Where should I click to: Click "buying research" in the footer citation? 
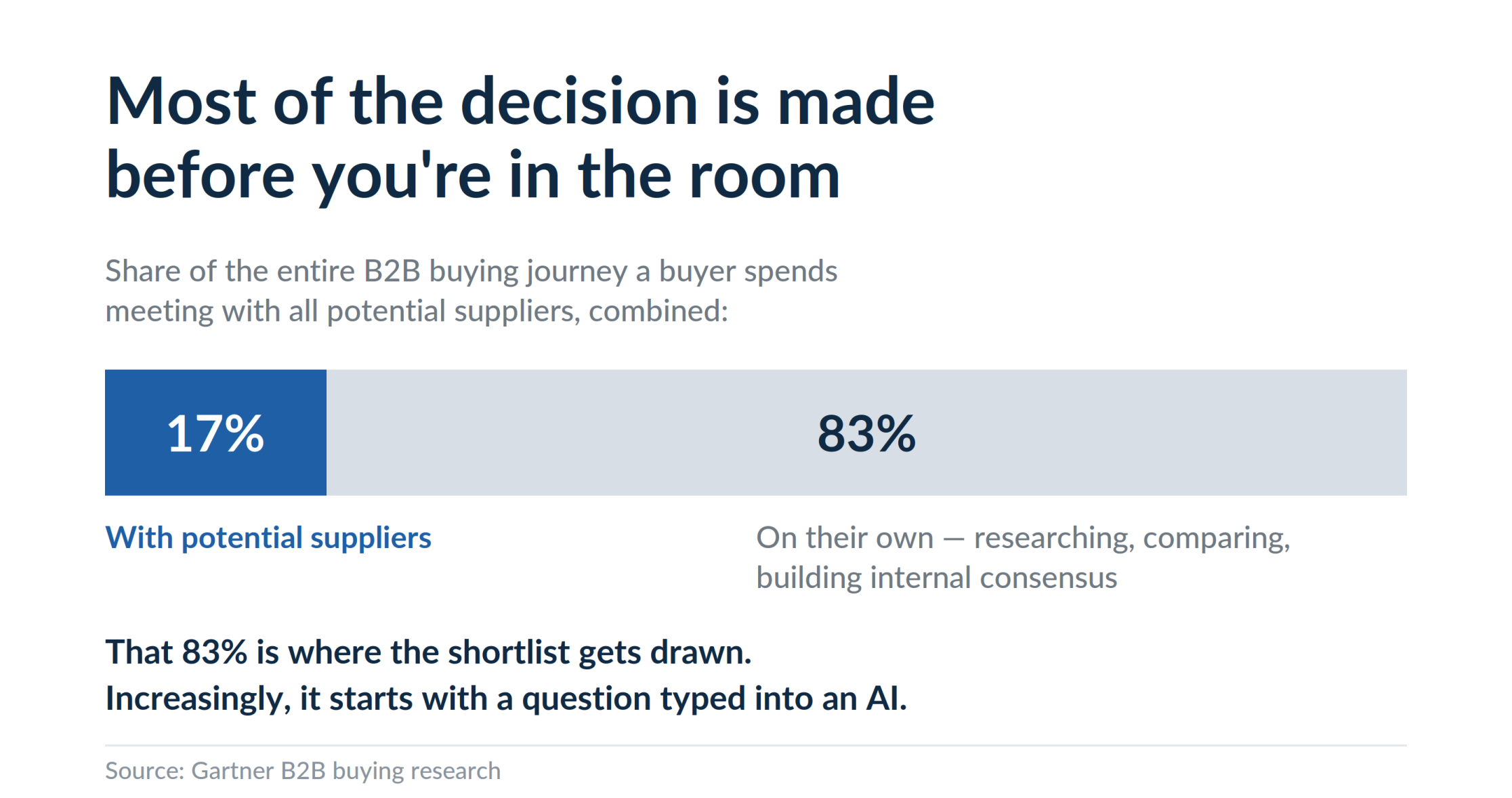point(417,772)
